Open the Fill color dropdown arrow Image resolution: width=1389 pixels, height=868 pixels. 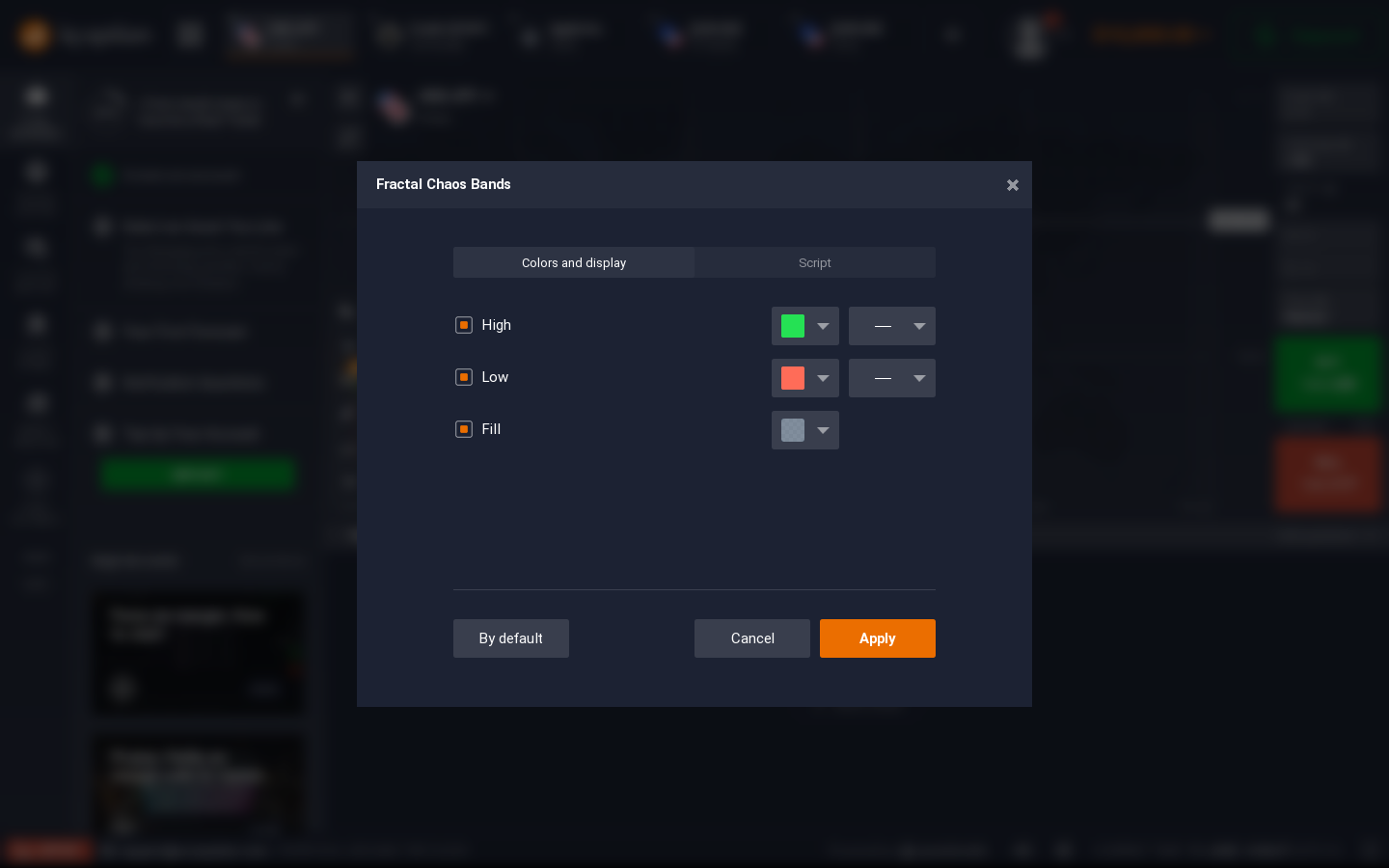click(x=823, y=430)
